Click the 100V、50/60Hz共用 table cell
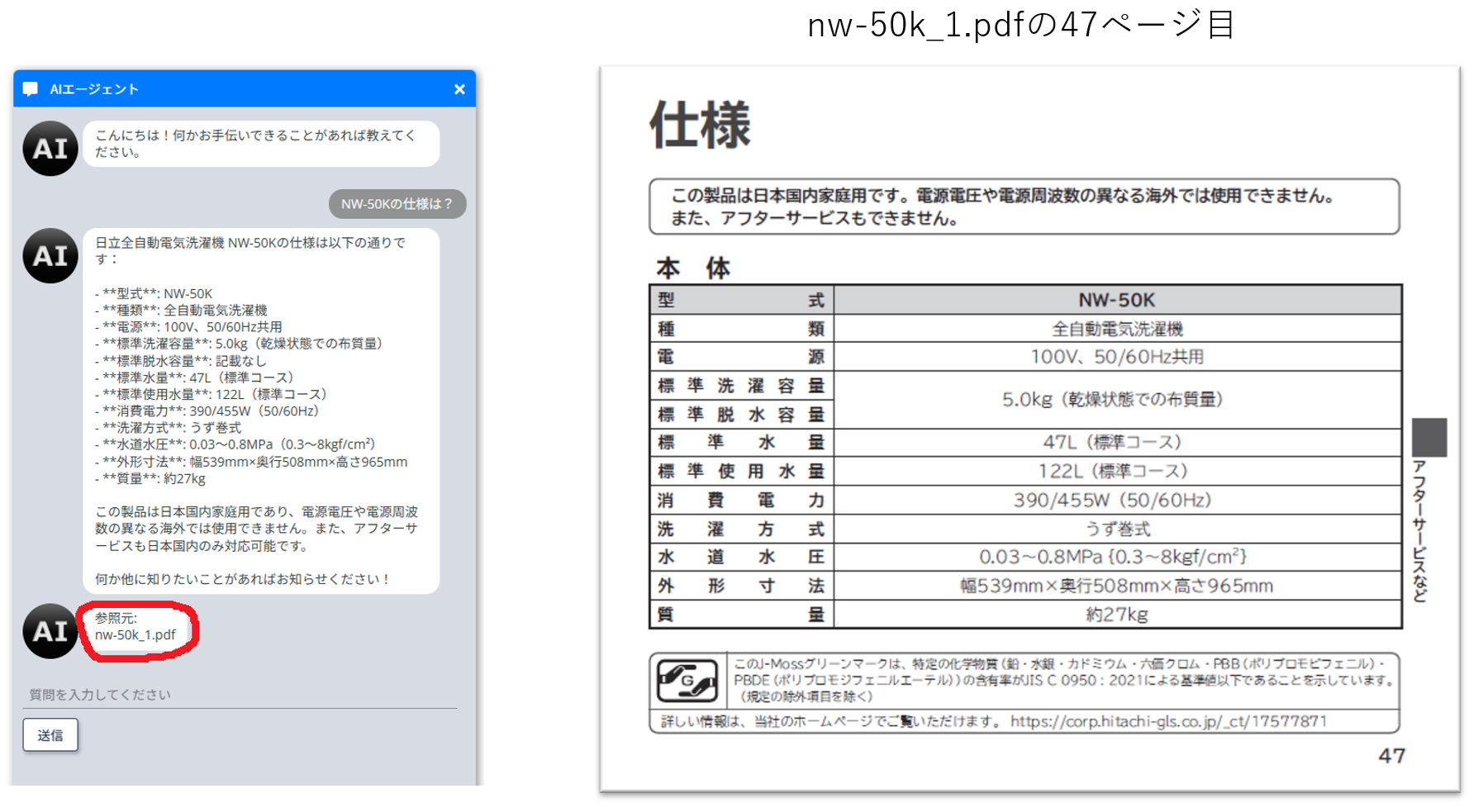 tap(1117, 357)
